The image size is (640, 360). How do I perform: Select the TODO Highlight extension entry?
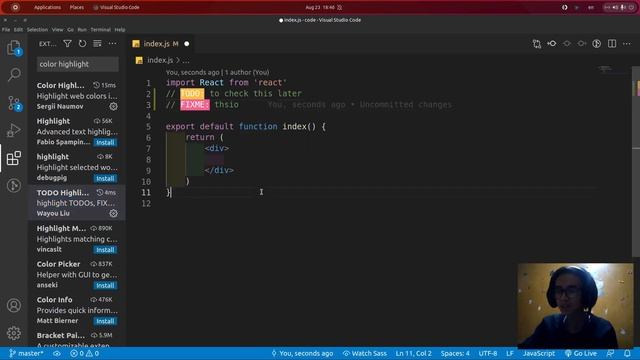[77, 203]
